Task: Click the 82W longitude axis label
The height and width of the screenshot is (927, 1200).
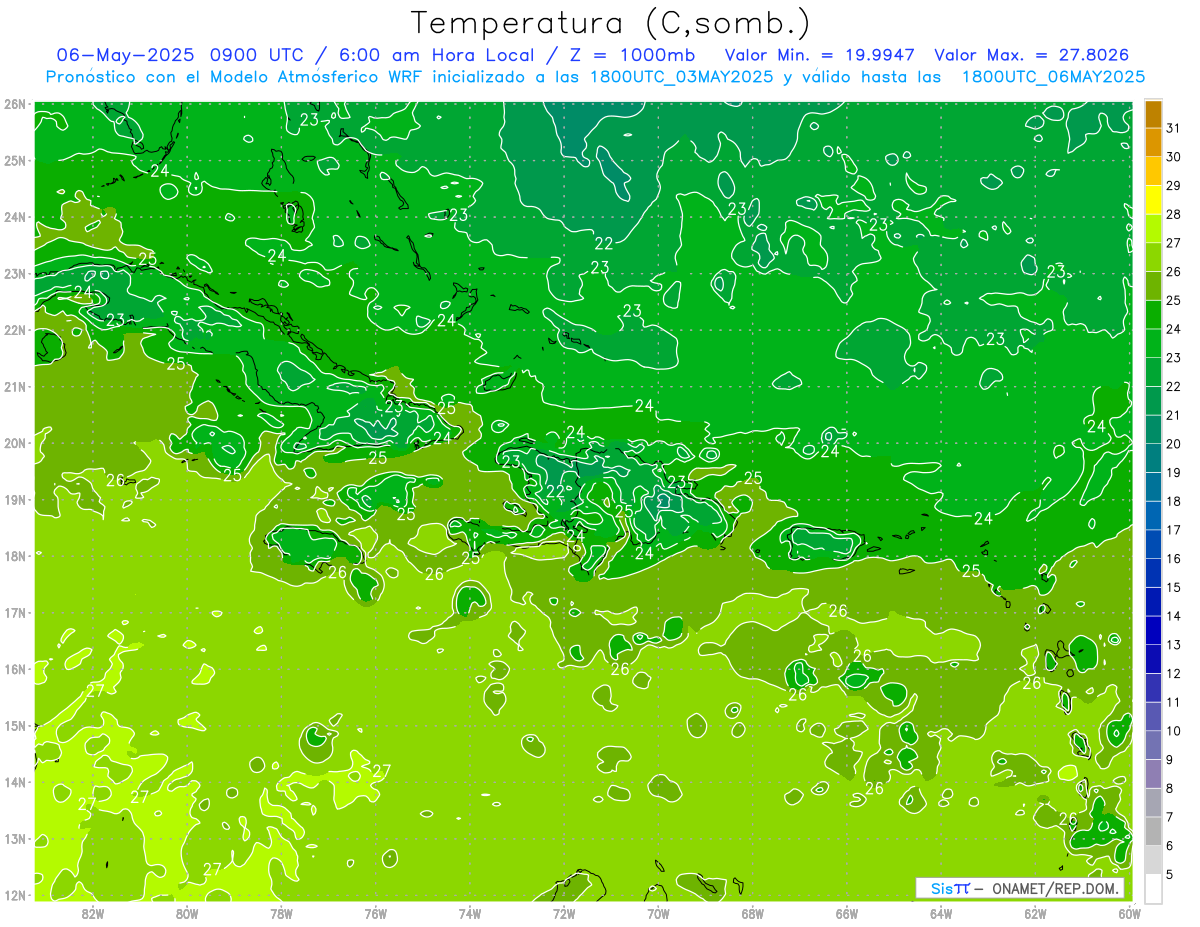Action: point(93,913)
